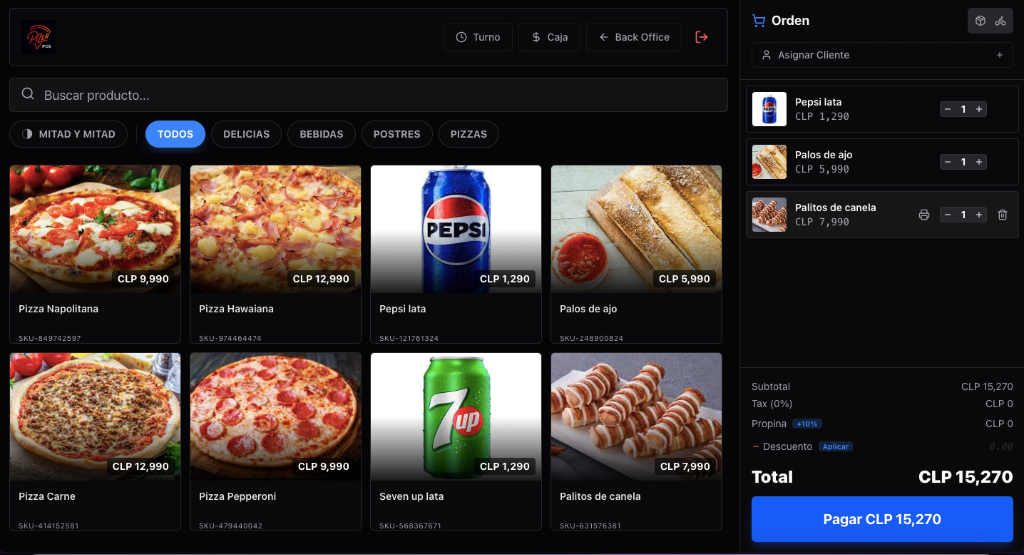Open the Caja cash register button

click(549, 37)
